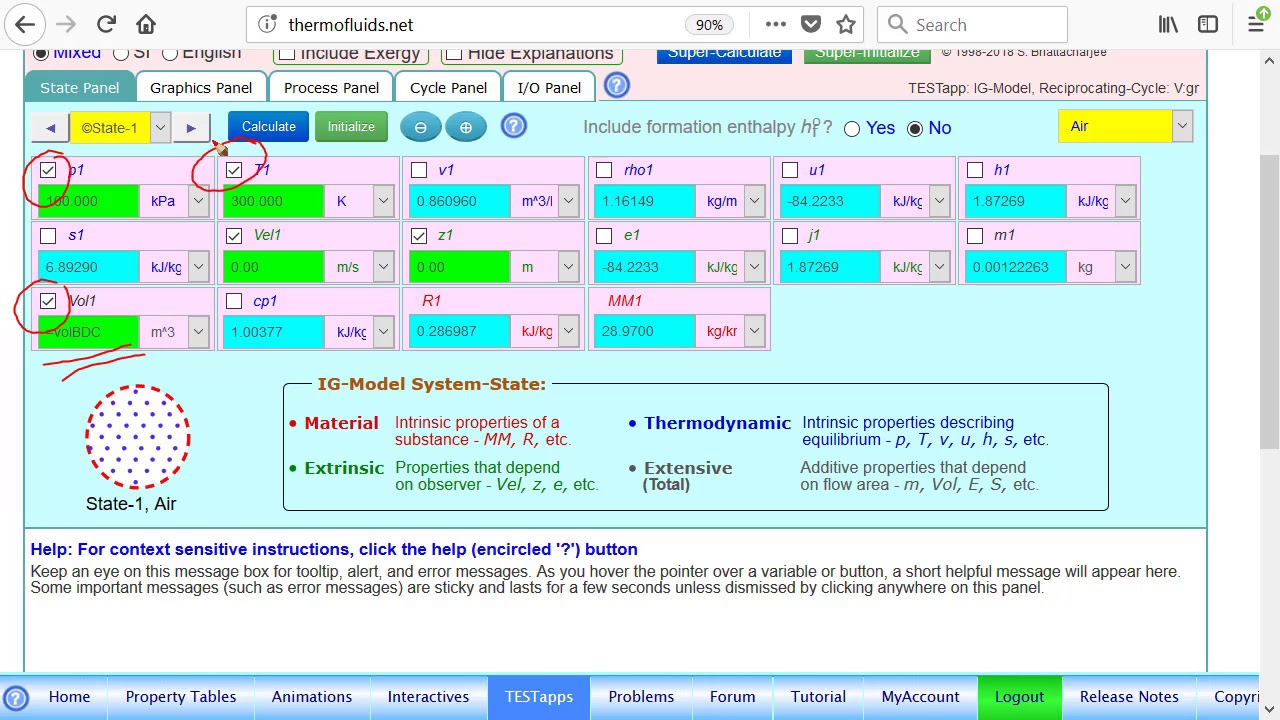Go to previous state arrow
Image resolution: width=1280 pixels, height=720 pixels.
click(50, 127)
